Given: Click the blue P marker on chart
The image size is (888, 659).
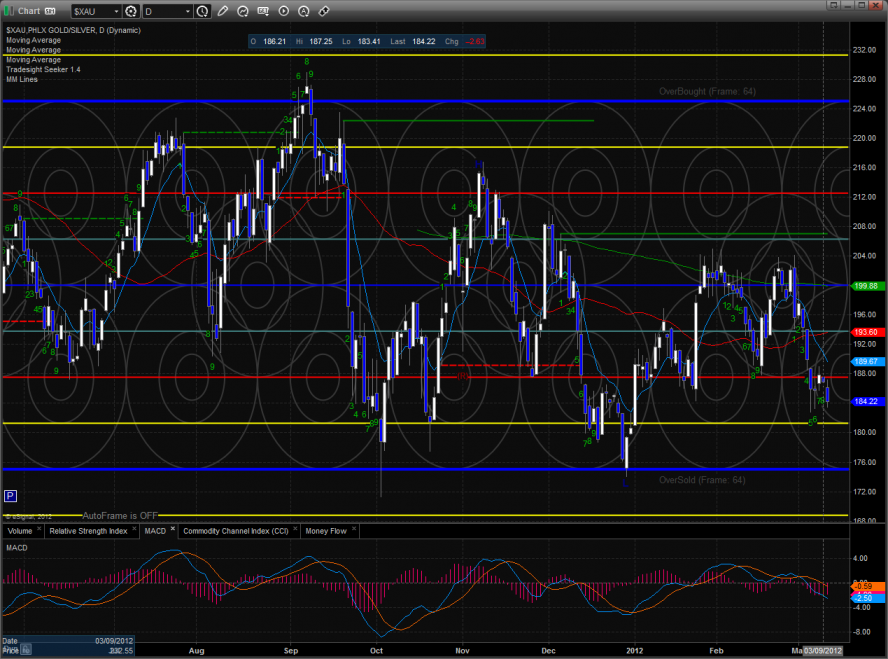Looking at the screenshot, I should click(x=10, y=495).
